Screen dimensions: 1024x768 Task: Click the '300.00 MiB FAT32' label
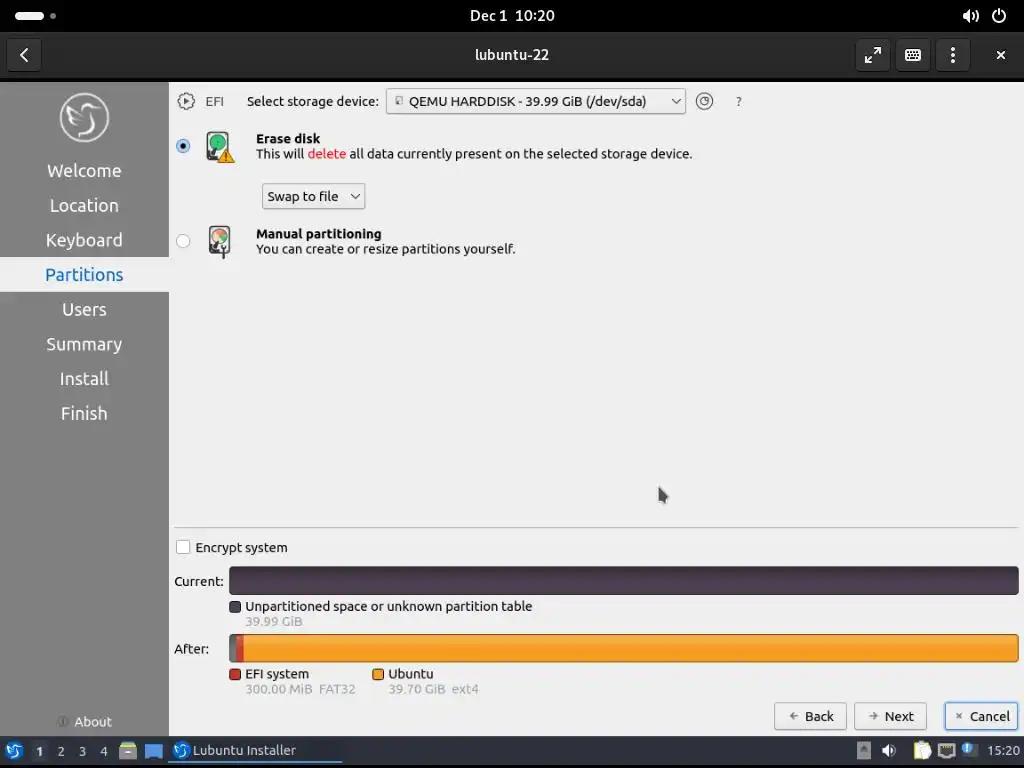(x=300, y=689)
